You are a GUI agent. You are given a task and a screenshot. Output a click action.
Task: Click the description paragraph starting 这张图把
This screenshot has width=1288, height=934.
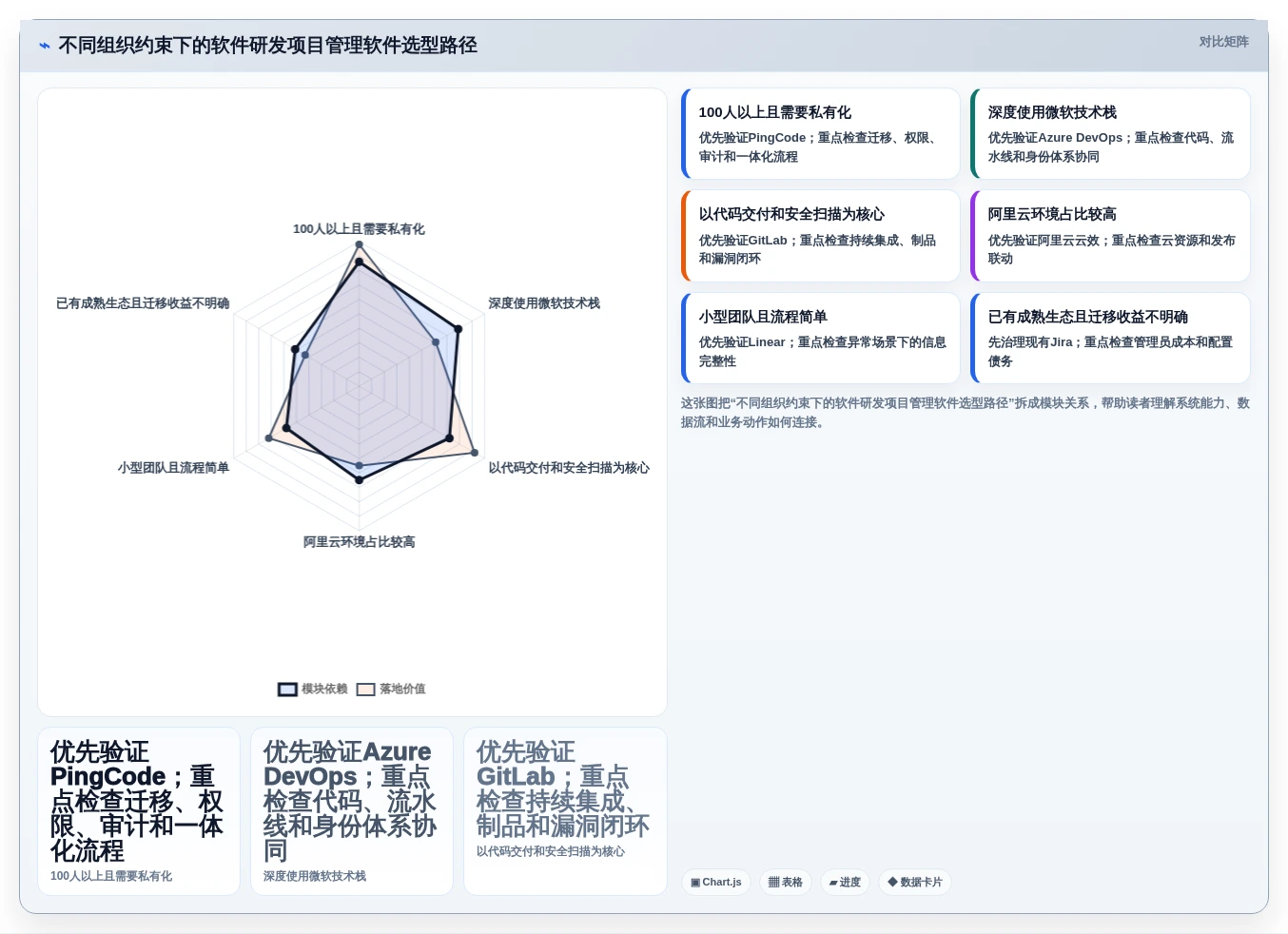(x=966, y=413)
